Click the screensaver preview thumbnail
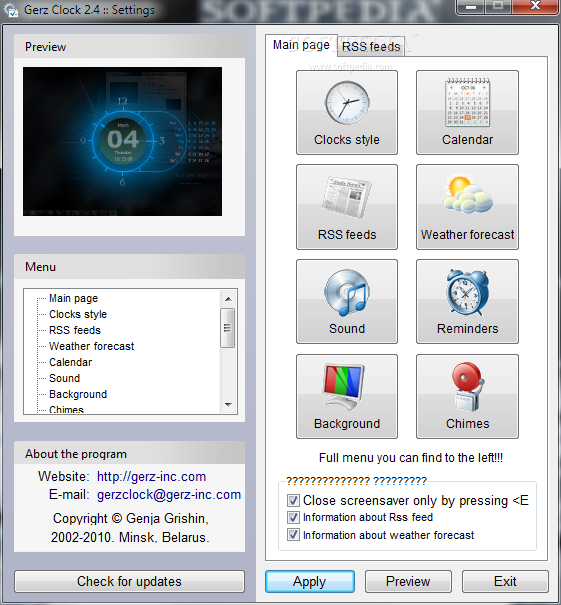This screenshot has height=605, width=561. click(122, 141)
